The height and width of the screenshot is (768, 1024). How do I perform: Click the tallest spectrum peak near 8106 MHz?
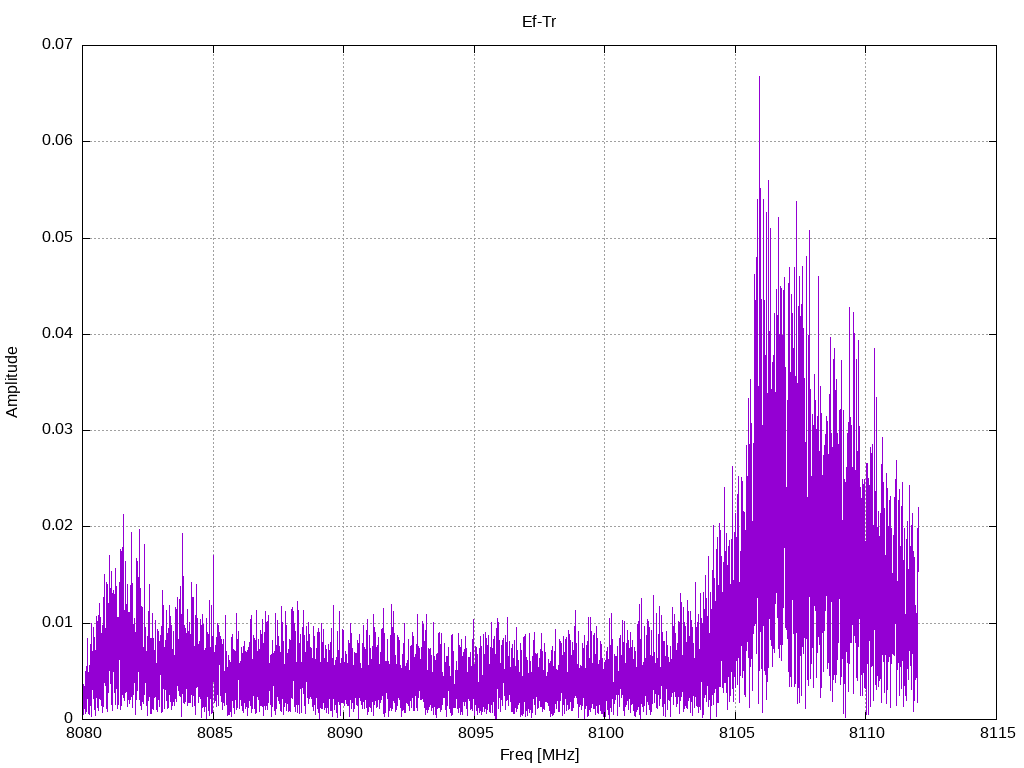[759, 77]
